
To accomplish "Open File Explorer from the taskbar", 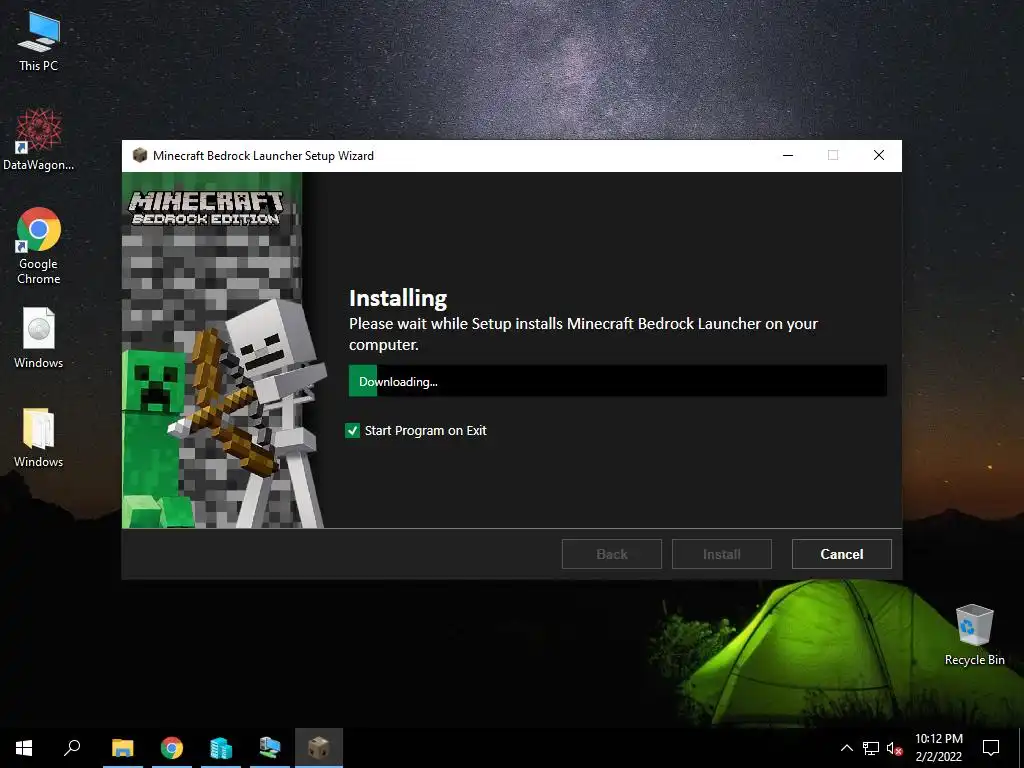I will coord(123,748).
